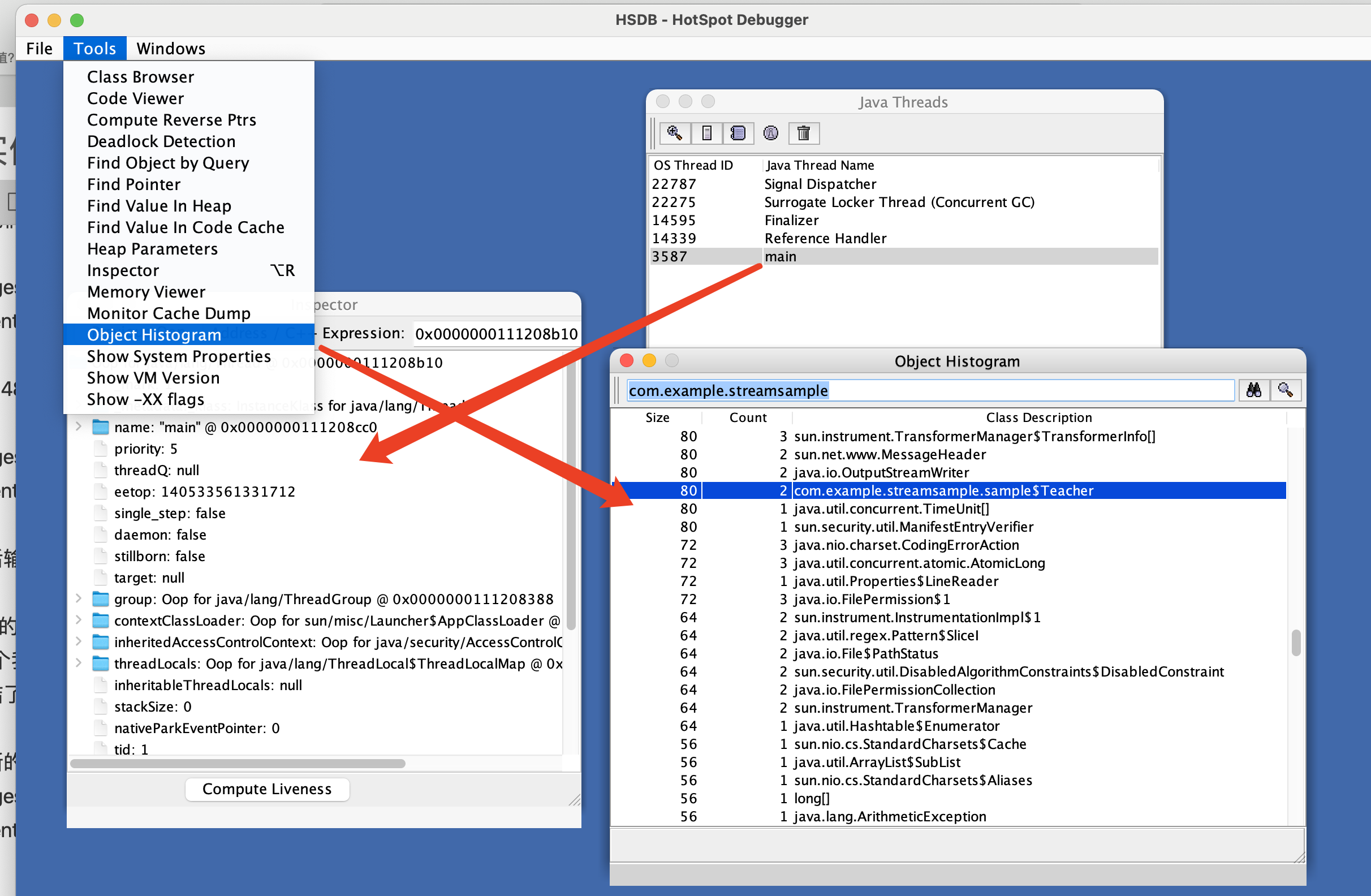
Task: Expand the contextClassLoader tree node
Action: [x=79, y=621]
